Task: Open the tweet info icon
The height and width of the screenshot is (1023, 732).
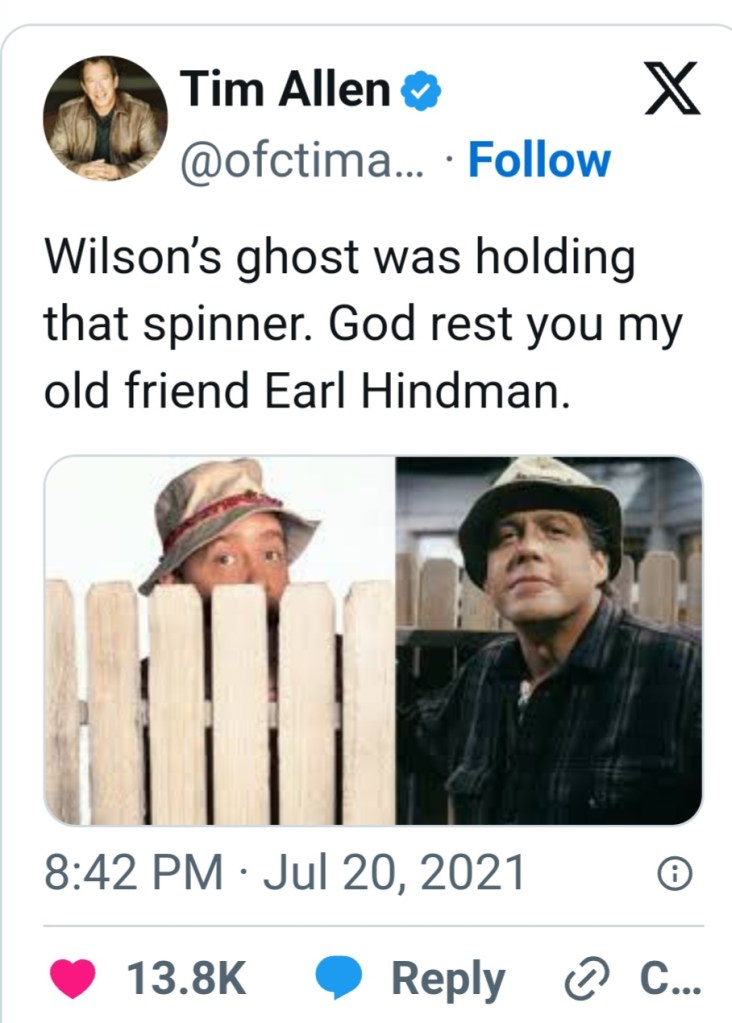Action: 674,874
